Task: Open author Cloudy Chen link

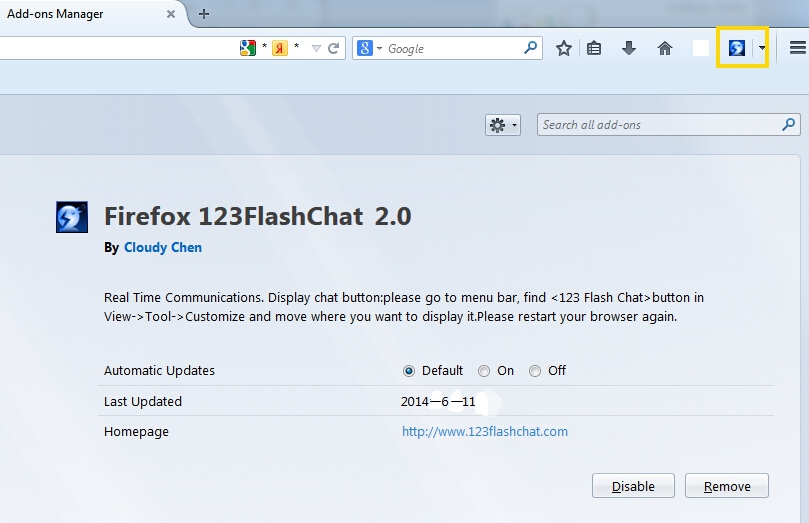Action: tap(163, 248)
